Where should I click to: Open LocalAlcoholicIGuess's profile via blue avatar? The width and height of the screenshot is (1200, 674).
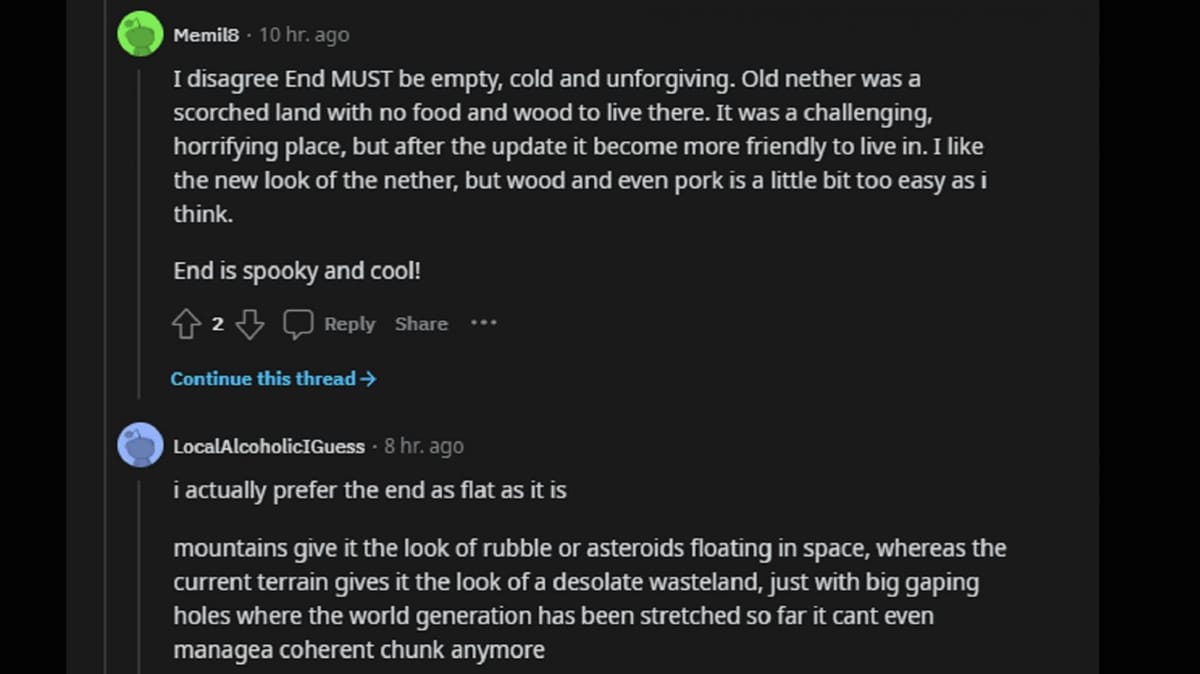140,446
